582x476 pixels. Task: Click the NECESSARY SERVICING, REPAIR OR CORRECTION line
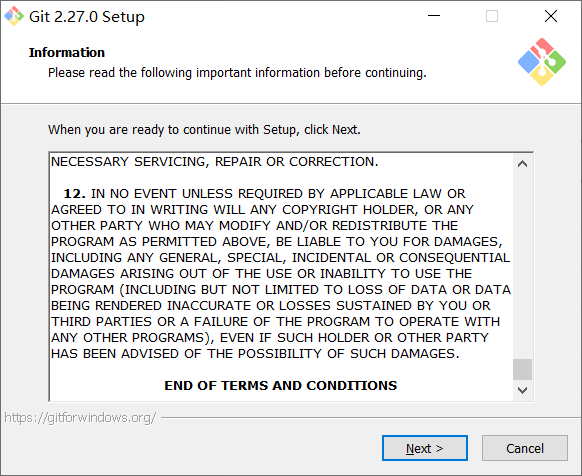(215, 162)
